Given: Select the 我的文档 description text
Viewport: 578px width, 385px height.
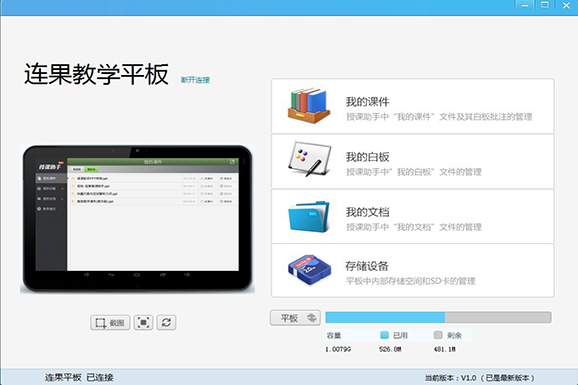Looking at the screenshot, I should (414, 227).
